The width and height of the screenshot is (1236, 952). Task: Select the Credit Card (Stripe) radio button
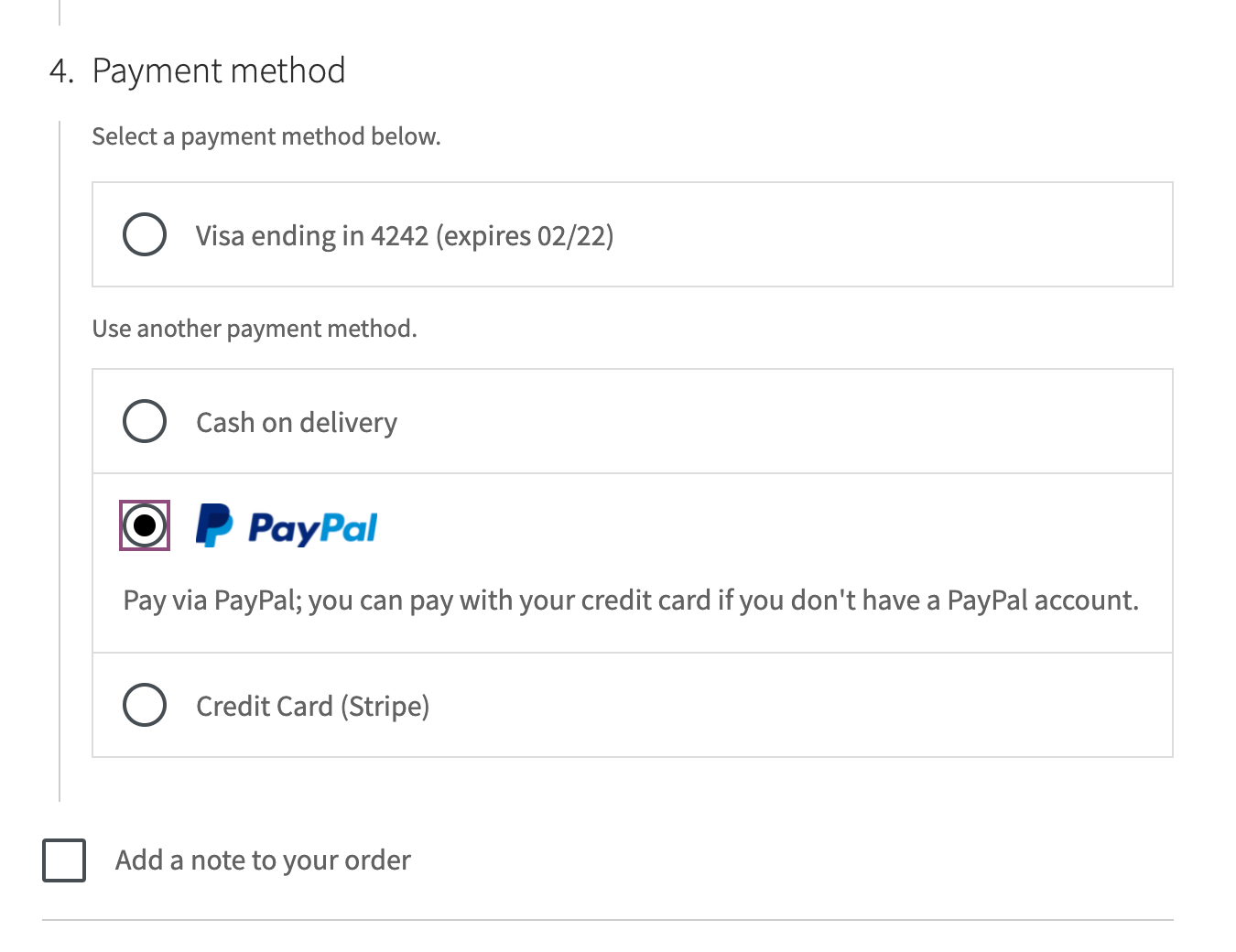pyautogui.click(x=144, y=705)
